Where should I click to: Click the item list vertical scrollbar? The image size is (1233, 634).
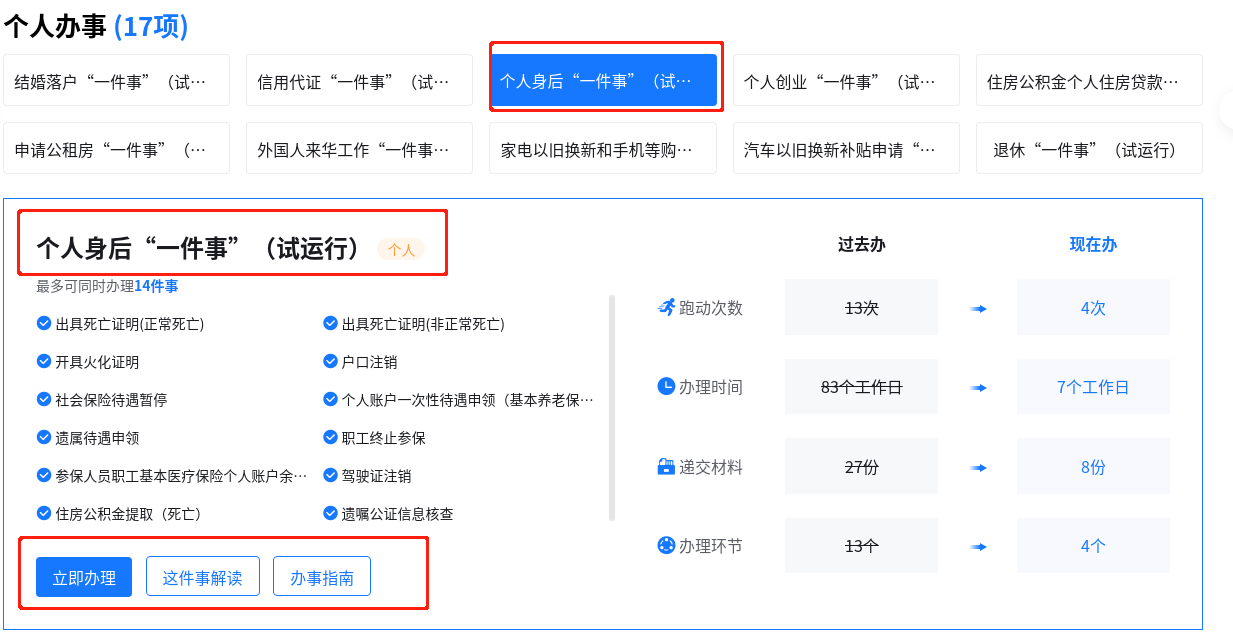point(612,407)
